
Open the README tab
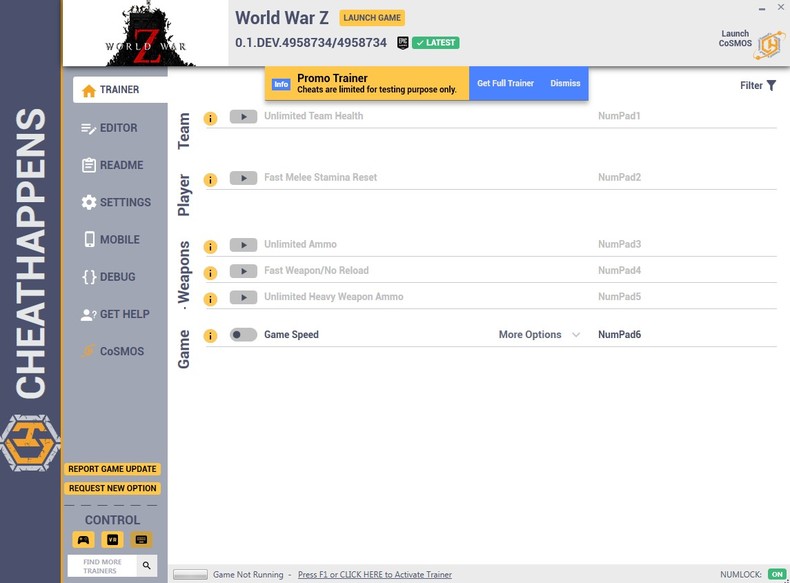[112, 165]
